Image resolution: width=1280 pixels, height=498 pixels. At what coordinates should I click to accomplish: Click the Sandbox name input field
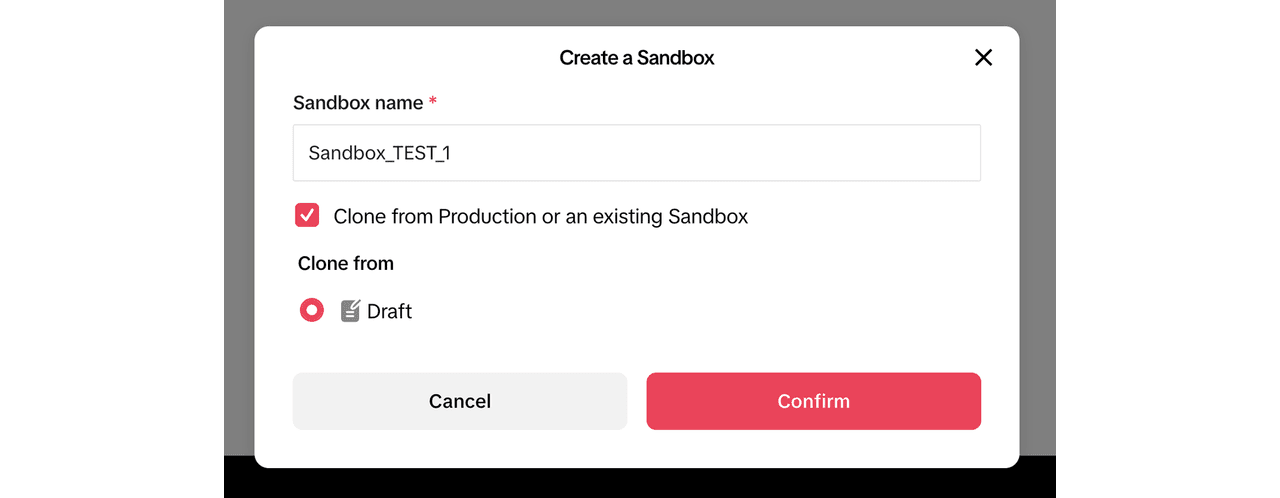pos(637,153)
